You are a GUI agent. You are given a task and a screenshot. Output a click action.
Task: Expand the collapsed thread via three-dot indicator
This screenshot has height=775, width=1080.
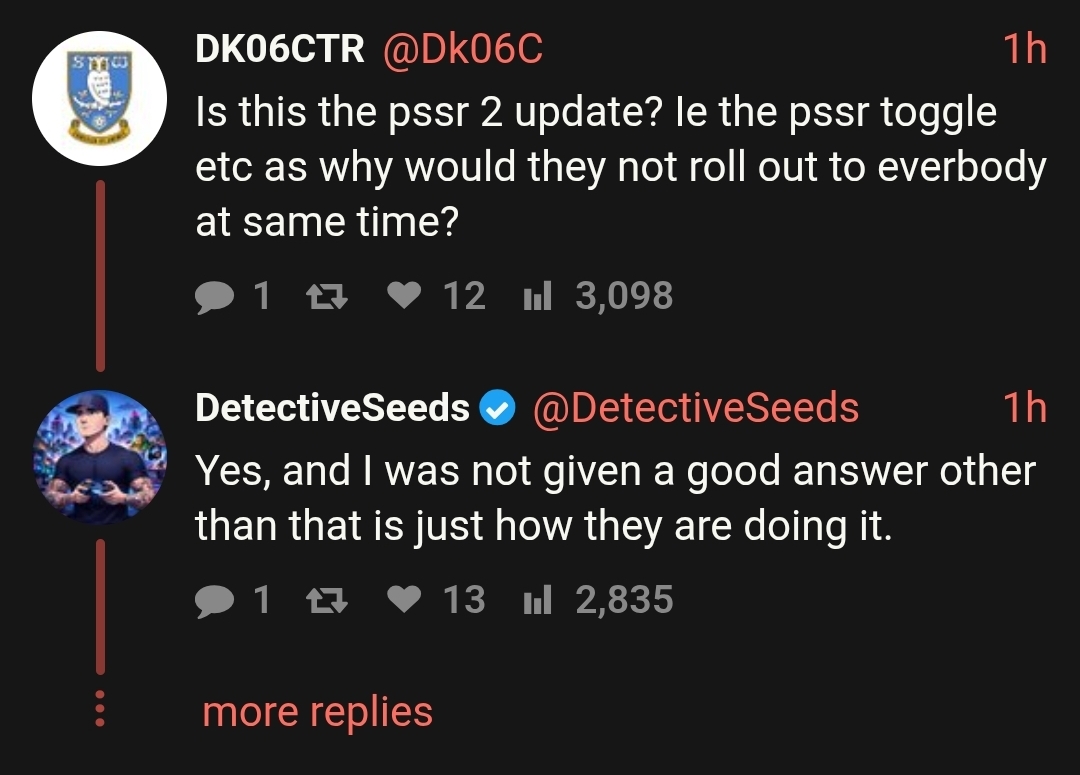(x=98, y=710)
